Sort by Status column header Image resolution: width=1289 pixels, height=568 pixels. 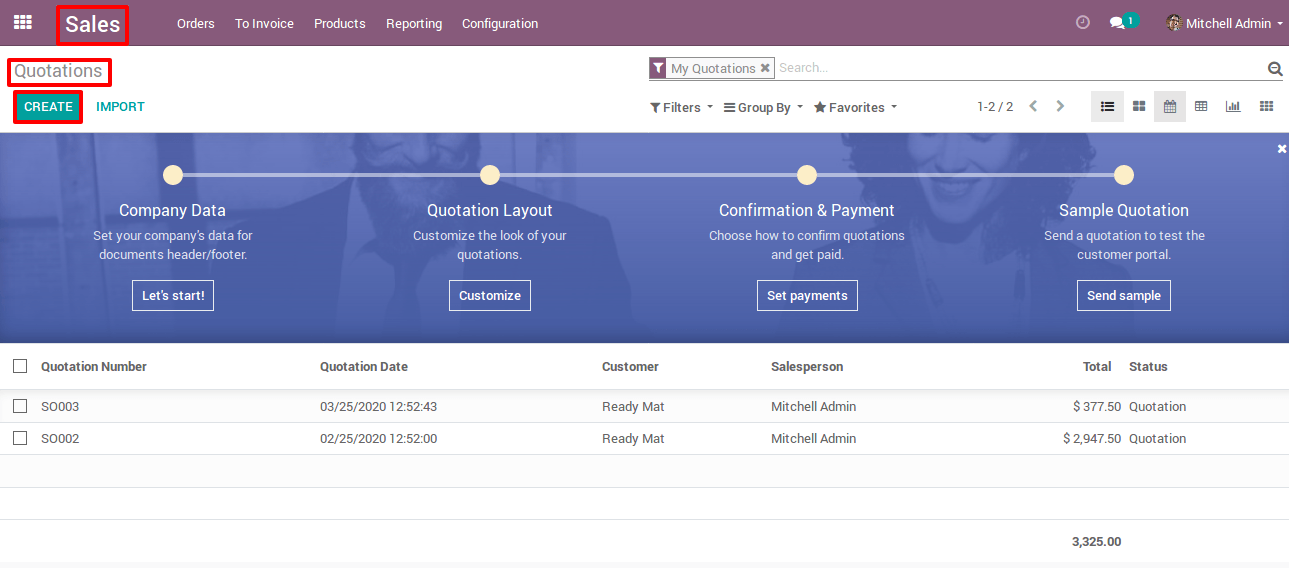click(x=1148, y=366)
